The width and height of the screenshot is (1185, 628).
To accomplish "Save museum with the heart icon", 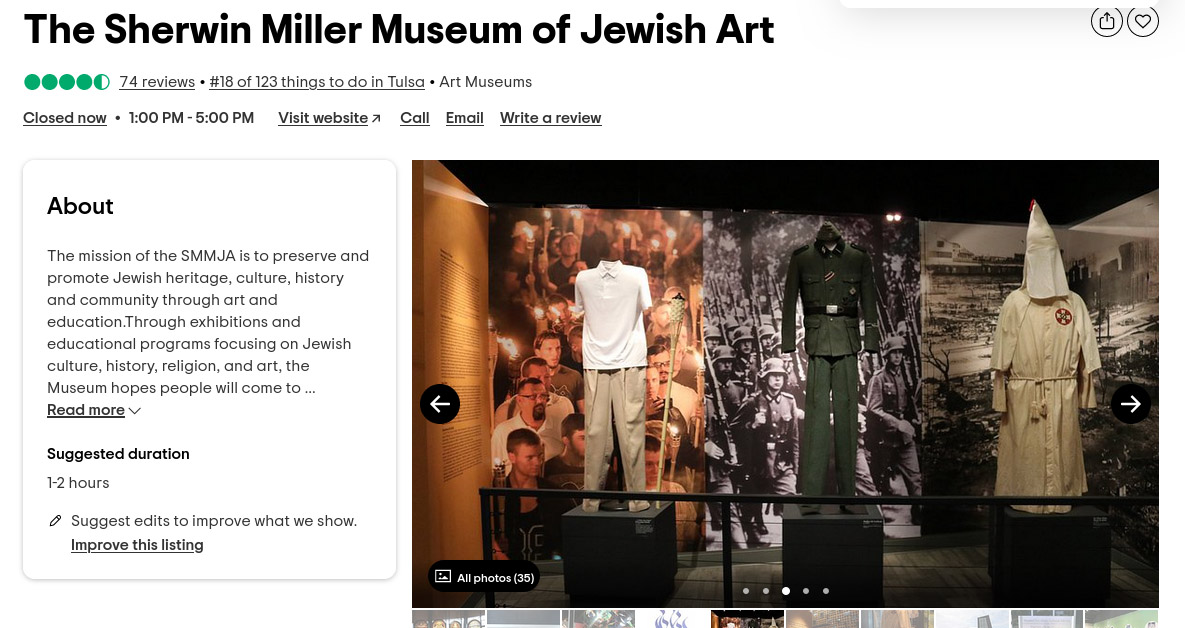I will [x=1143, y=21].
